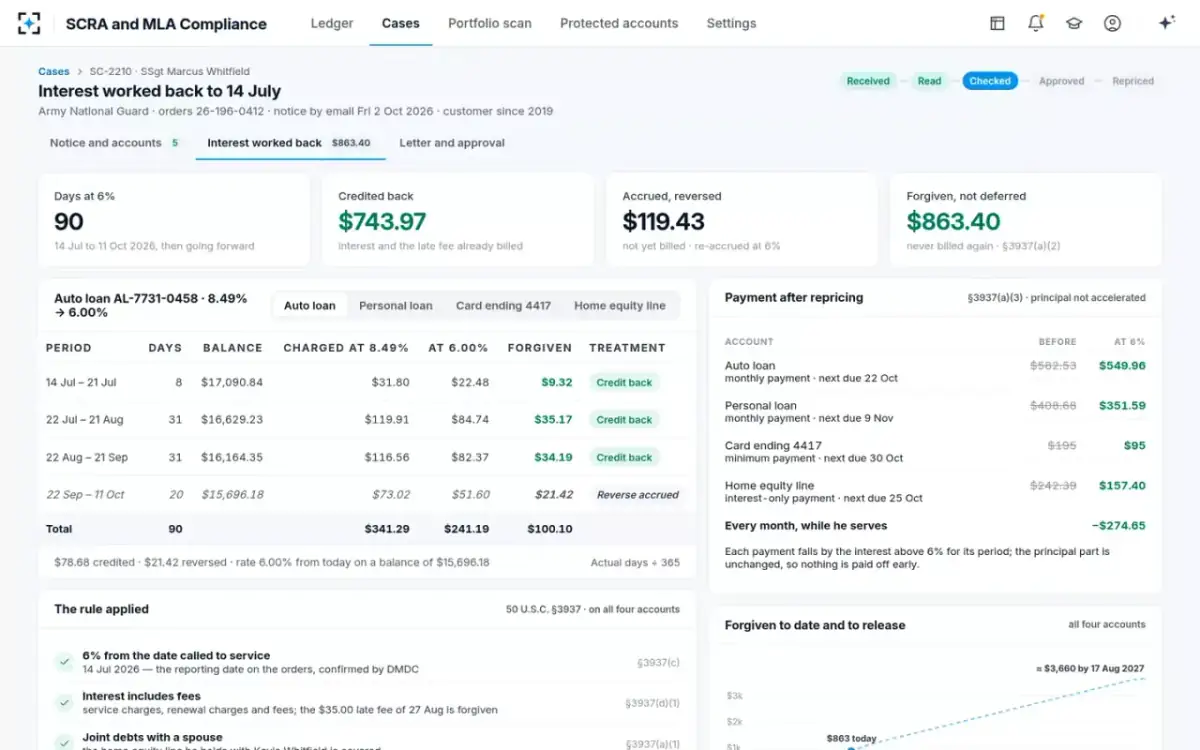The width and height of the screenshot is (1200, 750).
Task: Switch to the Notice and accounts tab
Action: (115, 143)
